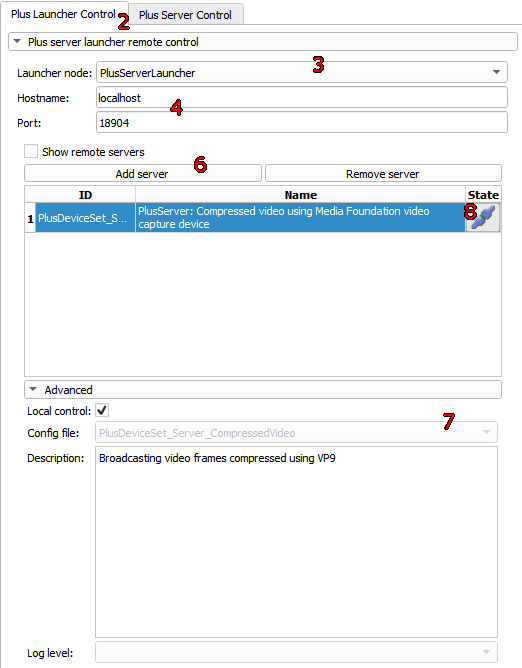Open the Log level dropdown

(x=296, y=652)
